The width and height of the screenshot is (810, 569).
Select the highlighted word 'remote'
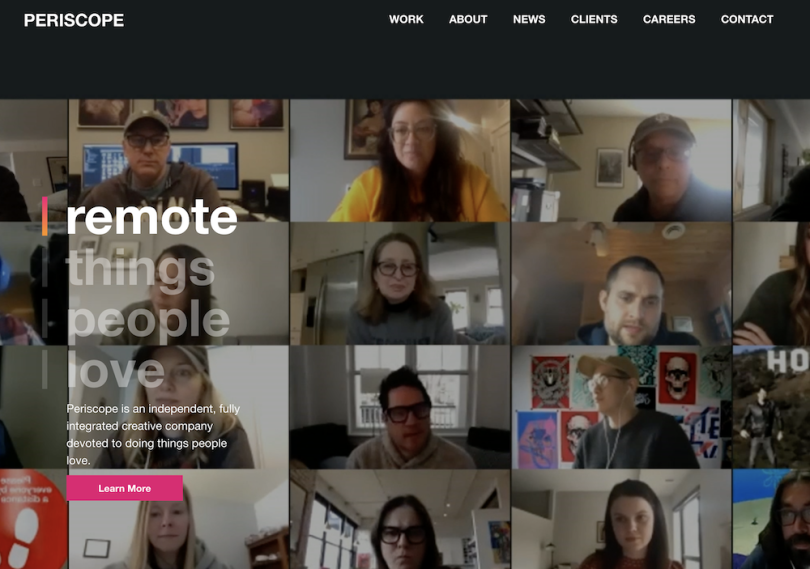pyautogui.click(x=152, y=217)
